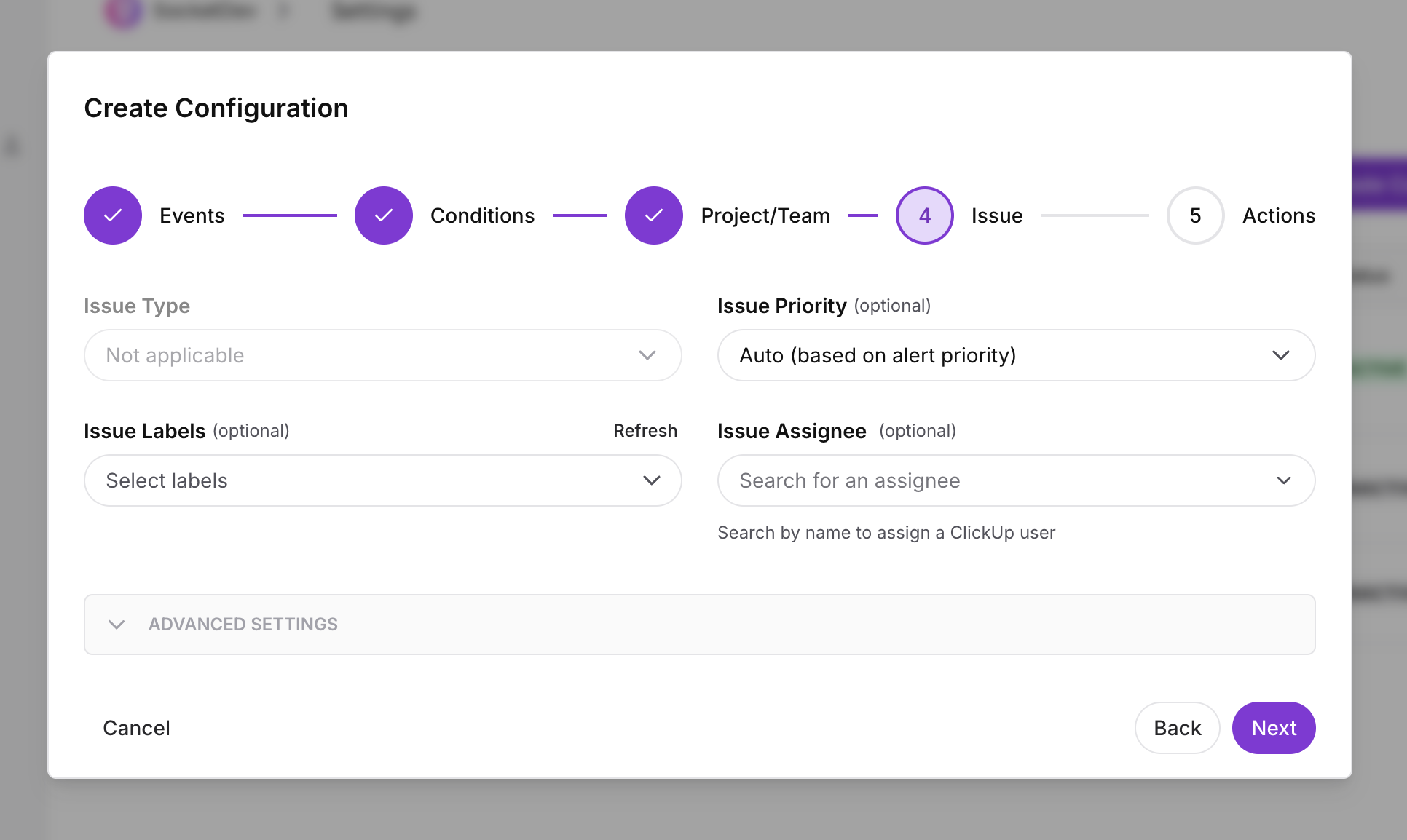Click the 'Search by name to assign a ClickUp user' hint
This screenshot has height=840, width=1407.
(x=886, y=533)
